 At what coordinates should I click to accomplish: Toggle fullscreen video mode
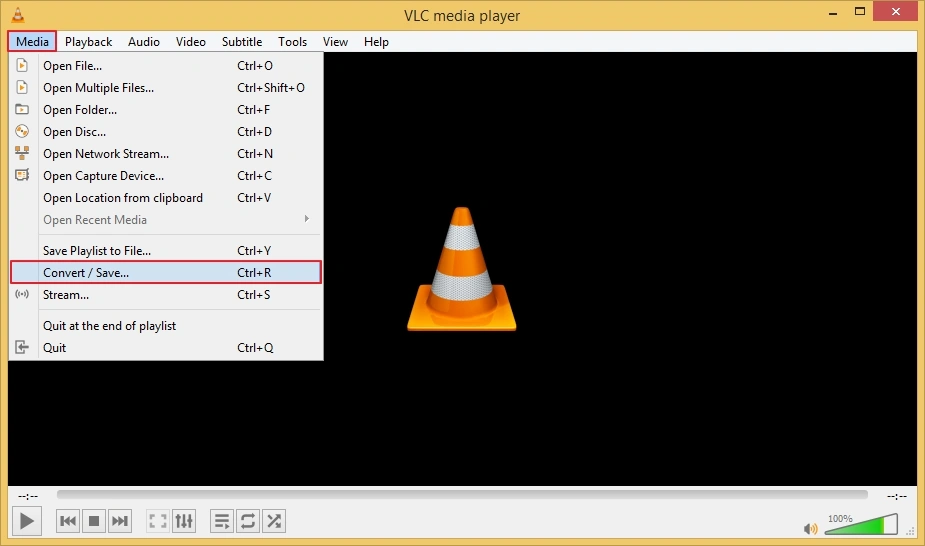point(158,521)
